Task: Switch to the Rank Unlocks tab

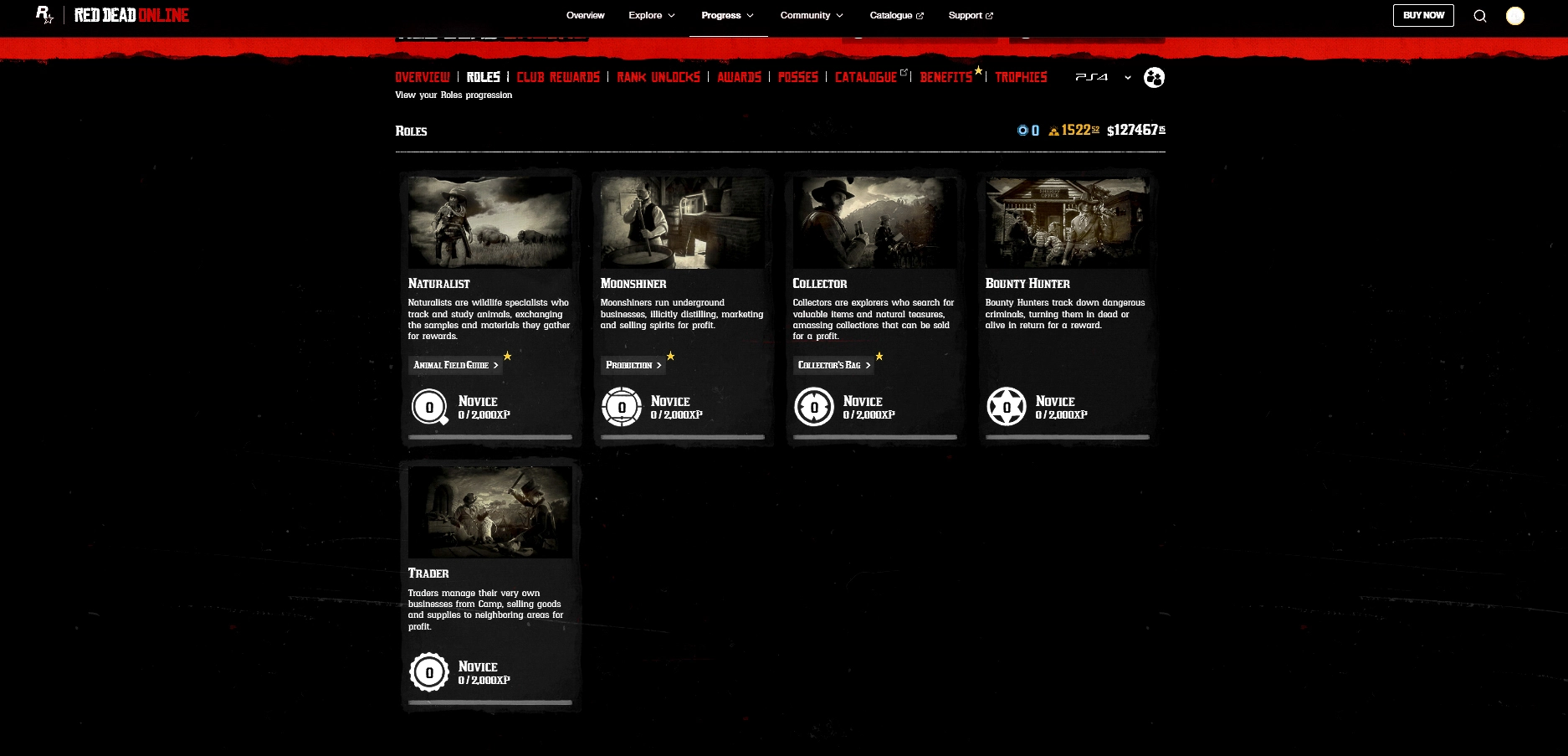Action: click(x=658, y=77)
